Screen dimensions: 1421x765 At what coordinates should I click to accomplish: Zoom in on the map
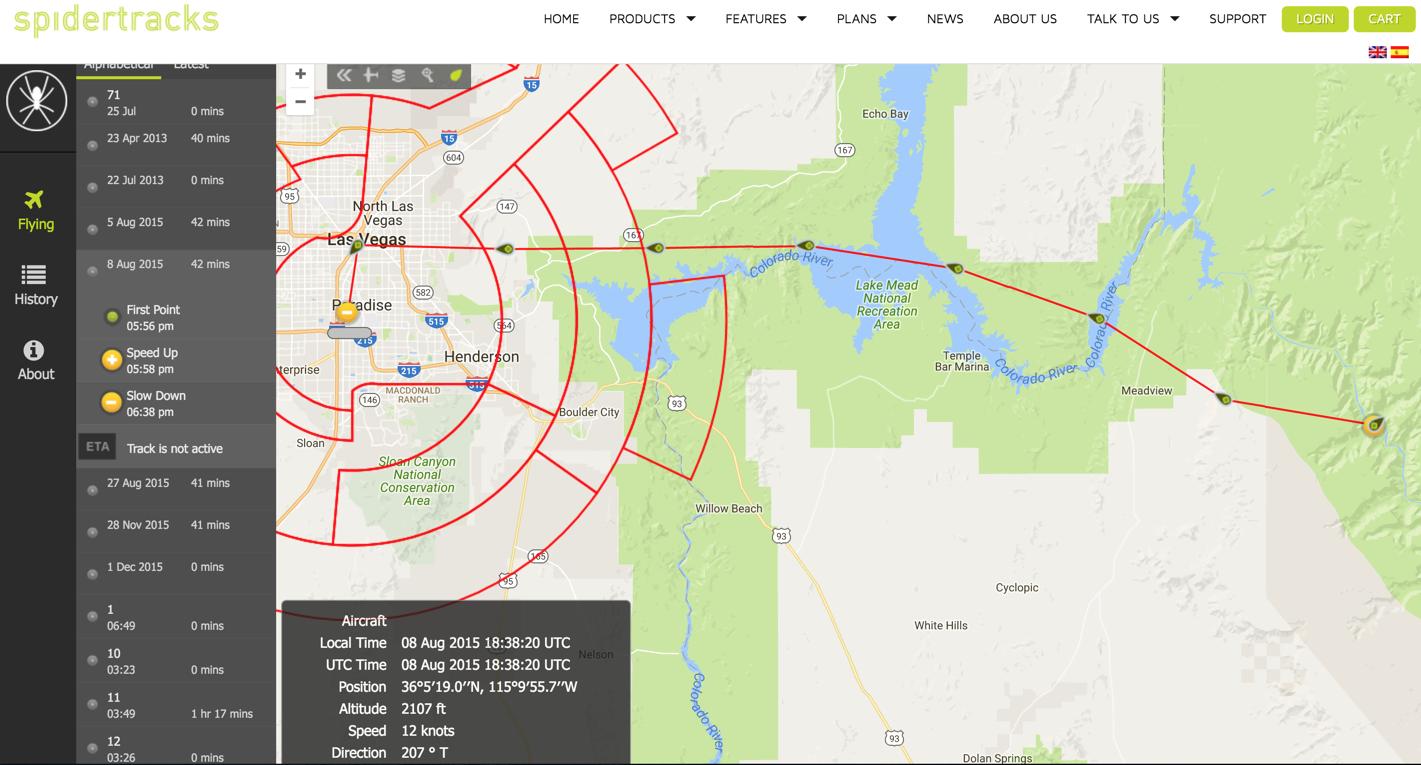pos(300,74)
